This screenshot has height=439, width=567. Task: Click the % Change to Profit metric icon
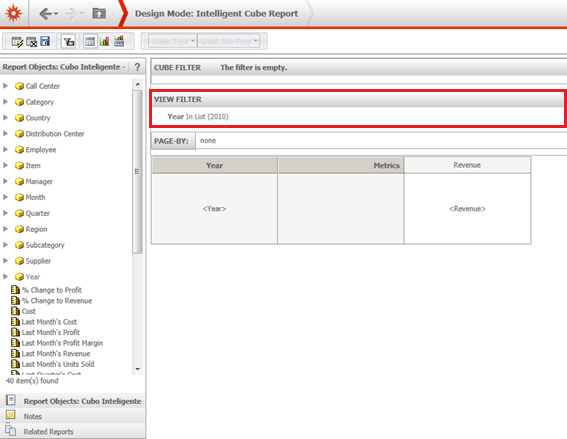coord(15,290)
